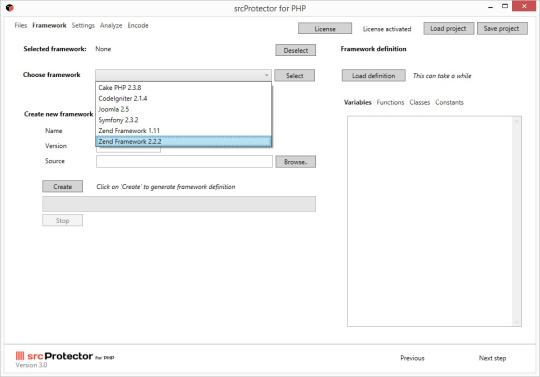
Task: Choose Zend Framework 2.2.2 from list
Action: pos(184,141)
